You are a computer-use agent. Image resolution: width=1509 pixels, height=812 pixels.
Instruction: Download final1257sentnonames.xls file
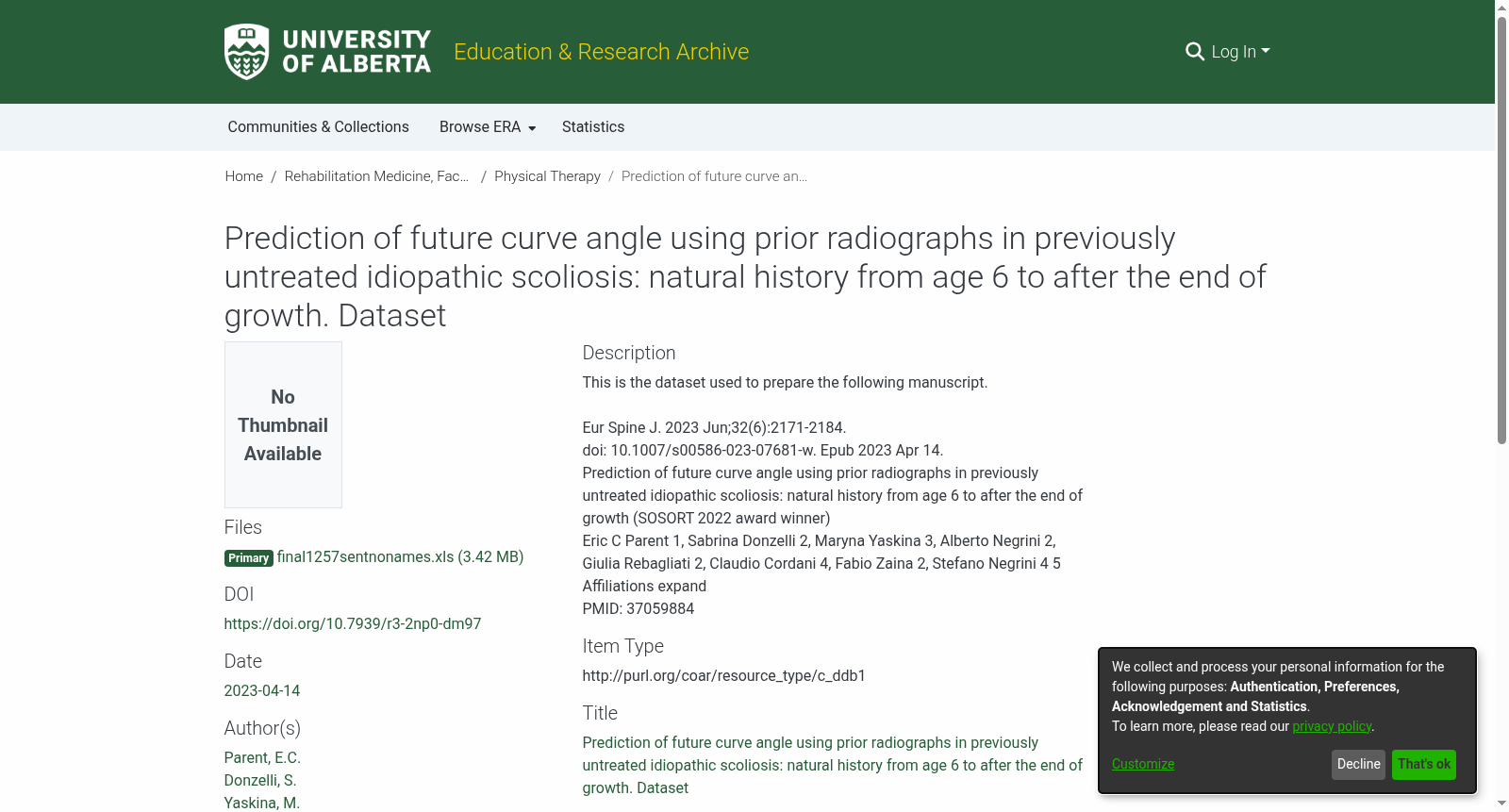click(x=400, y=557)
